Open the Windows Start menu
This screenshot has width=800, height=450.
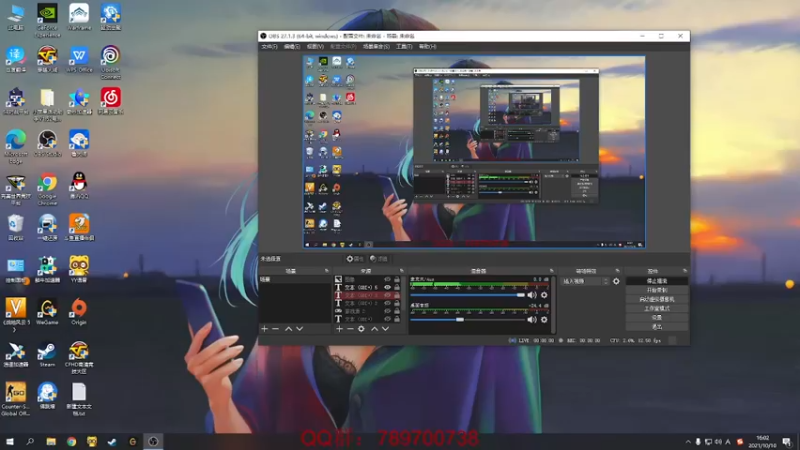click(10, 441)
